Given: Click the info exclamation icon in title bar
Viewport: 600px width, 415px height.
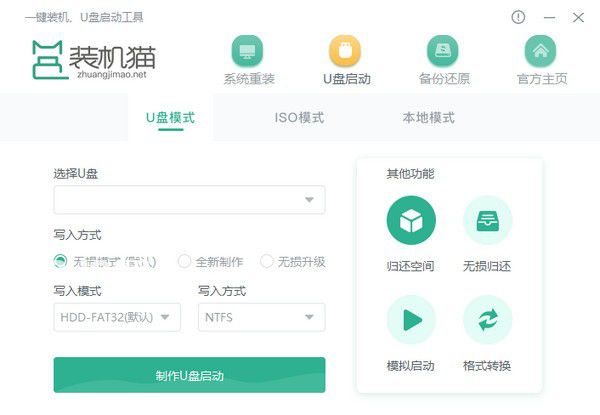Looking at the screenshot, I should pyautogui.click(x=518, y=17).
